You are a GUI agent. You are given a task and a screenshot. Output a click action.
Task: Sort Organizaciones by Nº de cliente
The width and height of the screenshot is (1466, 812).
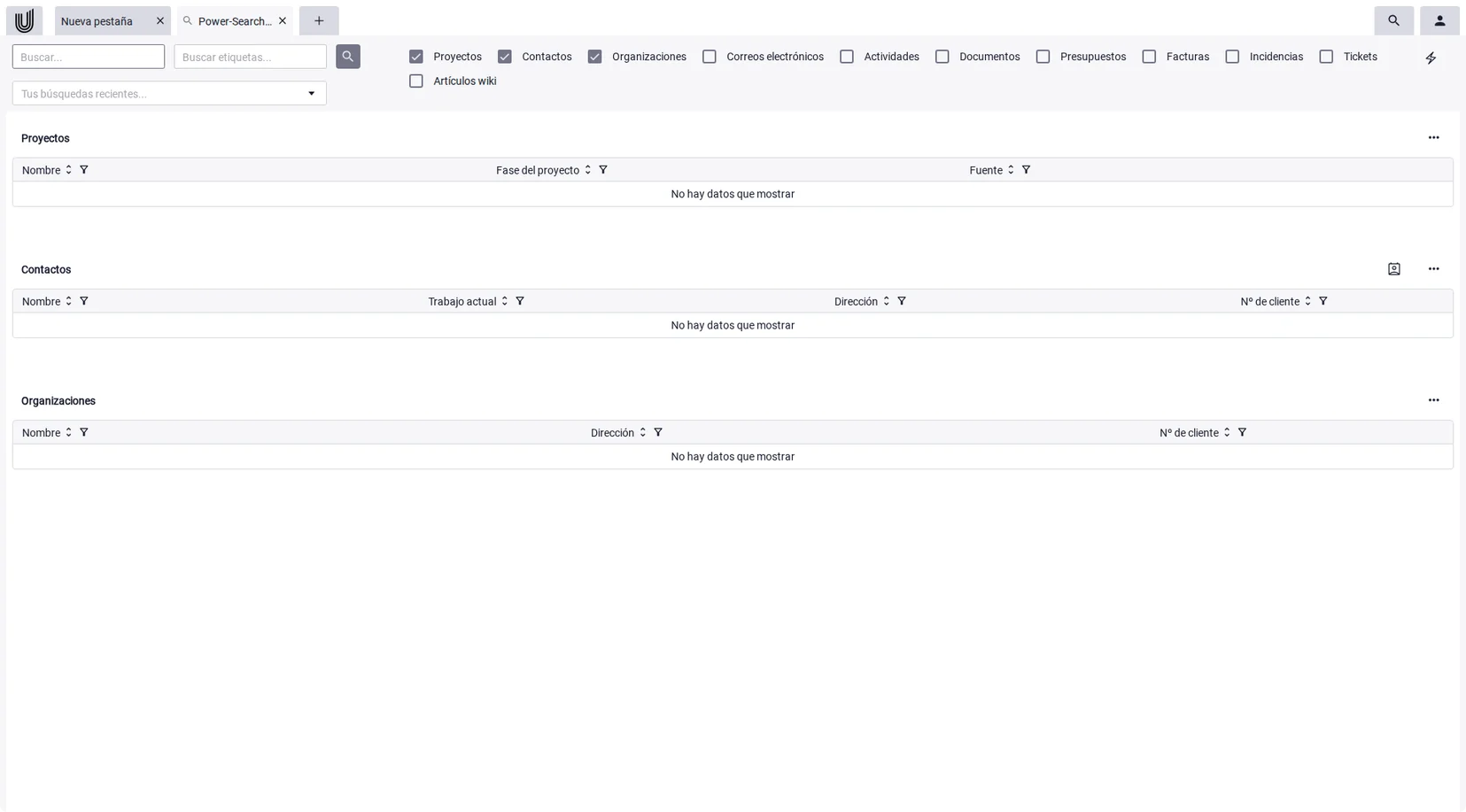click(x=1227, y=432)
